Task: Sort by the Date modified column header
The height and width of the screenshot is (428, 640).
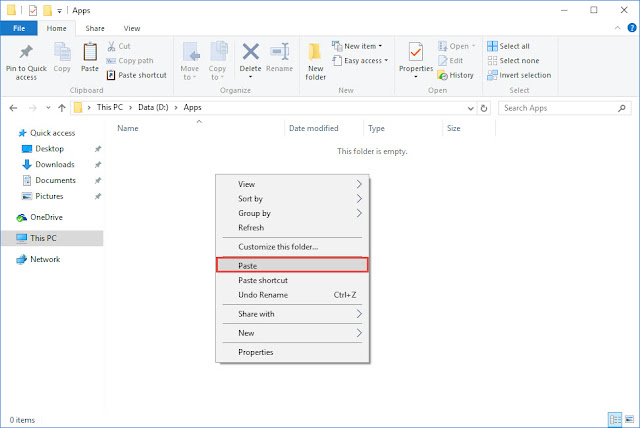Action: 313,129
